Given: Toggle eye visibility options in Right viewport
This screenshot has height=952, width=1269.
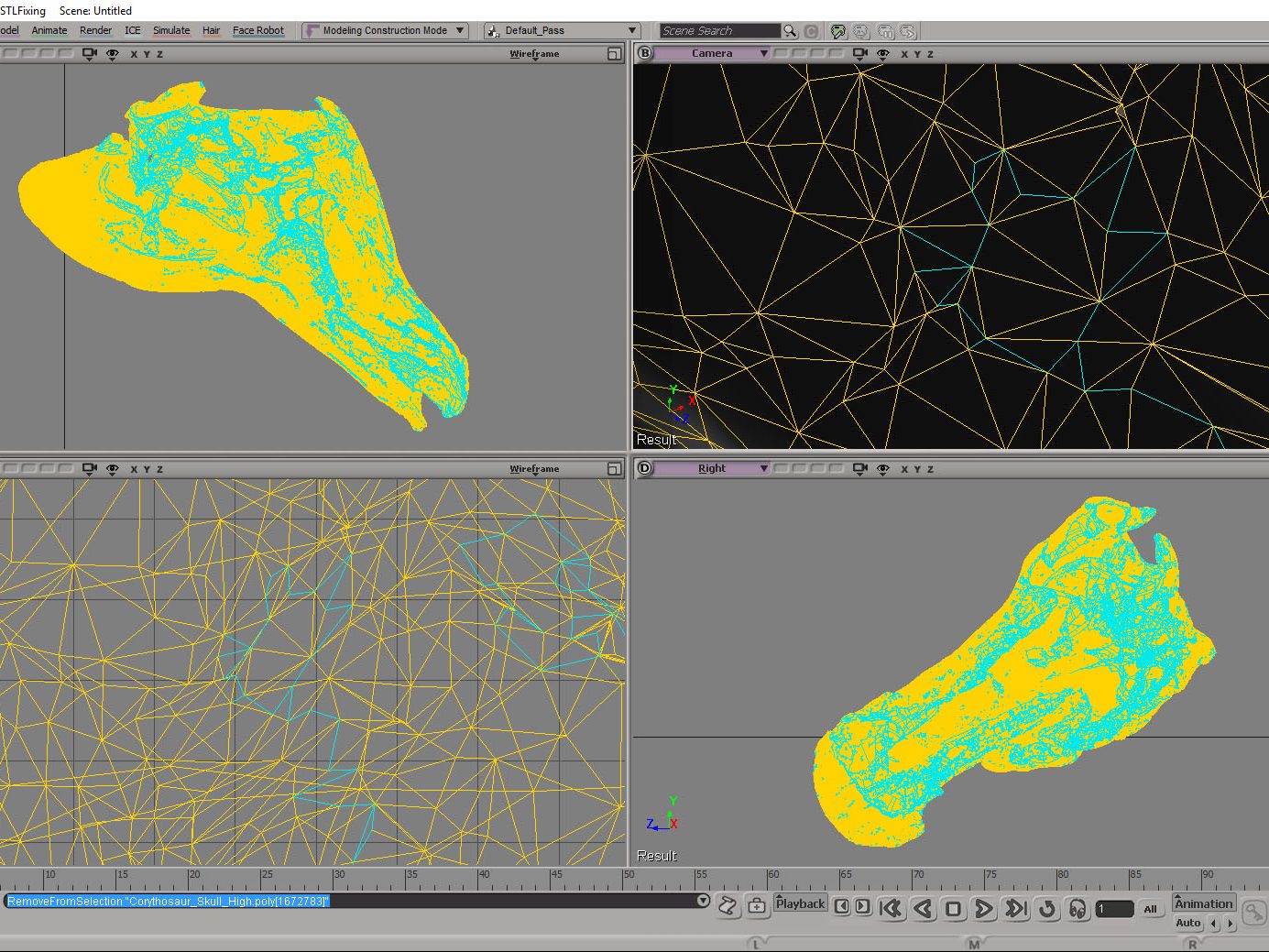Looking at the screenshot, I should (x=883, y=469).
